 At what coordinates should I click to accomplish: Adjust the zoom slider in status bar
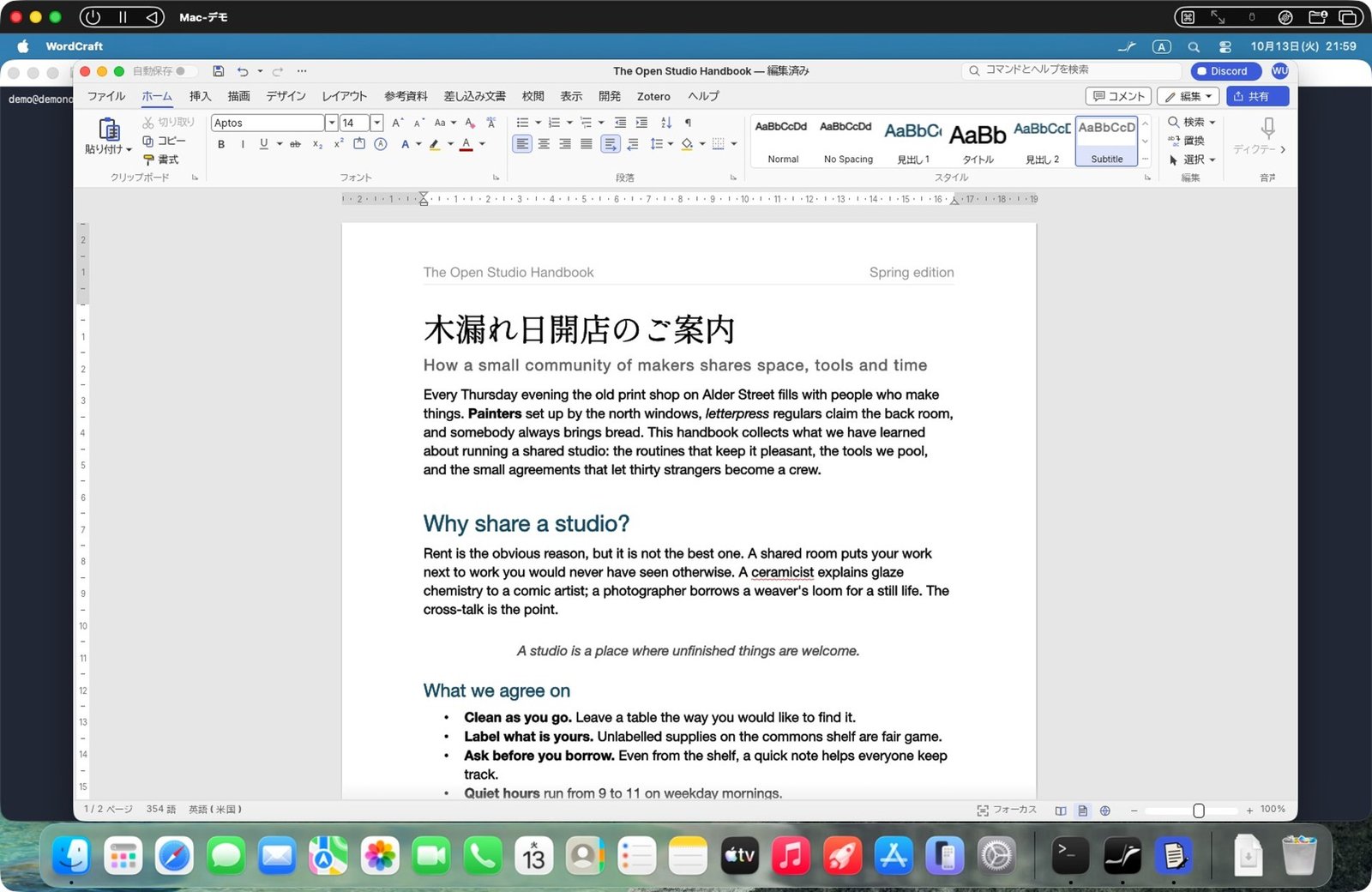1199,811
